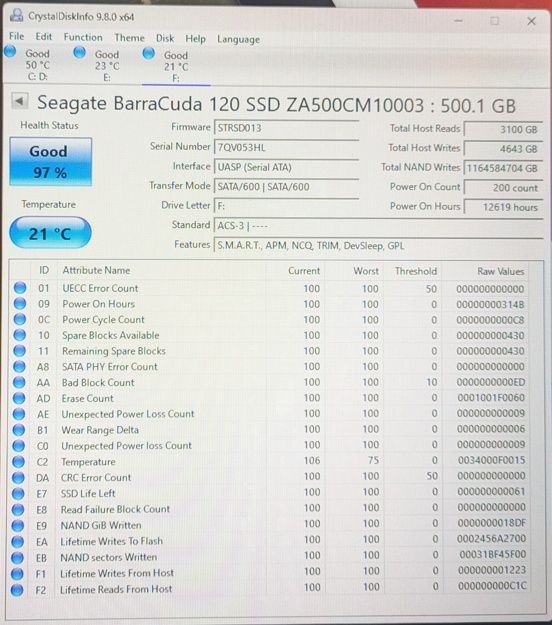
Task: Click the Power On Count value 200 count
Action: [503, 188]
